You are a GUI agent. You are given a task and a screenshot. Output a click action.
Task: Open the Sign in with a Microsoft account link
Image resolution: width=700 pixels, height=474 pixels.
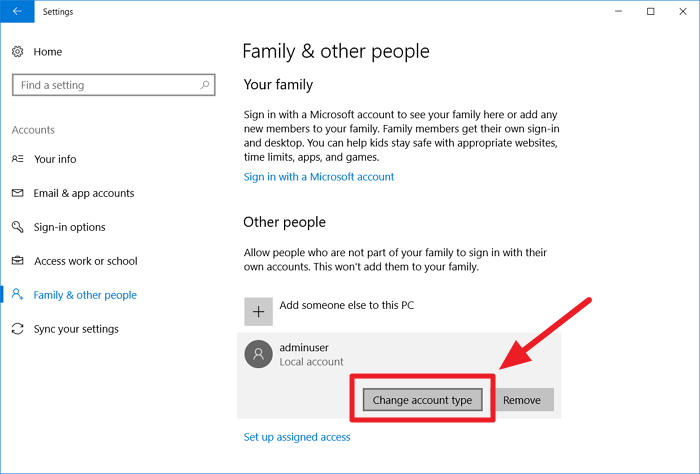[x=319, y=177]
